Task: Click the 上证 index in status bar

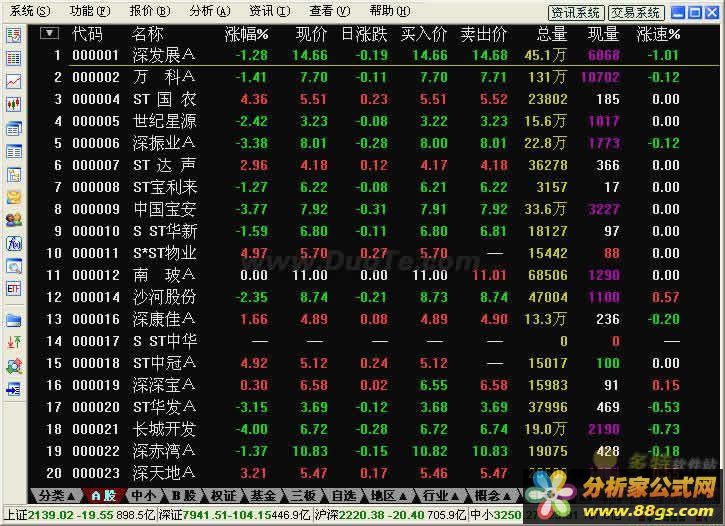Action: coord(79,515)
